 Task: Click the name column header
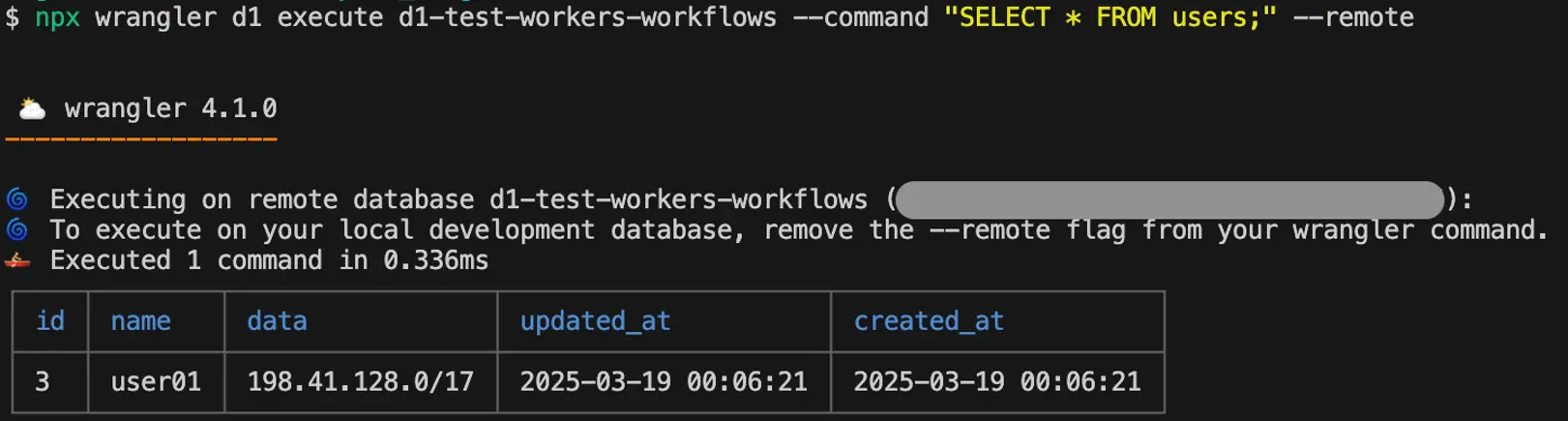[140, 321]
